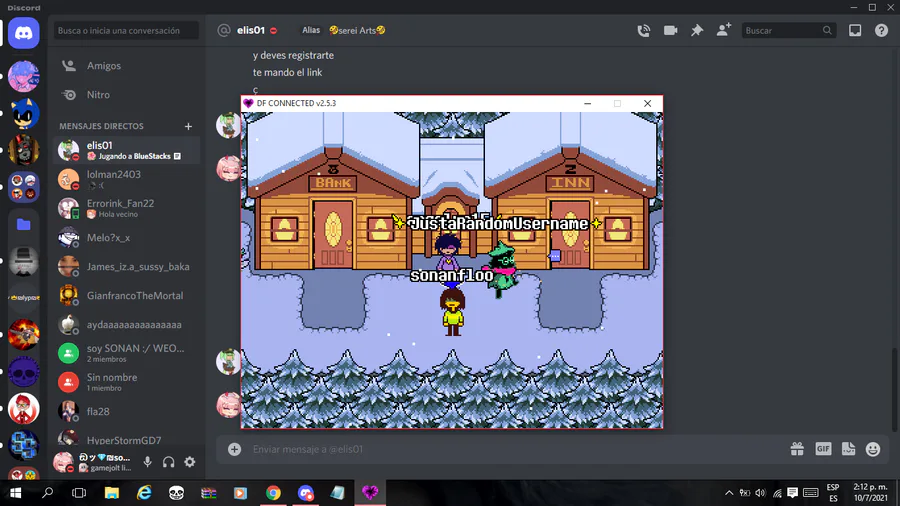Click own user avatar in bottom panel
Image resolution: width=900 pixels, height=506 pixels.
64,462
